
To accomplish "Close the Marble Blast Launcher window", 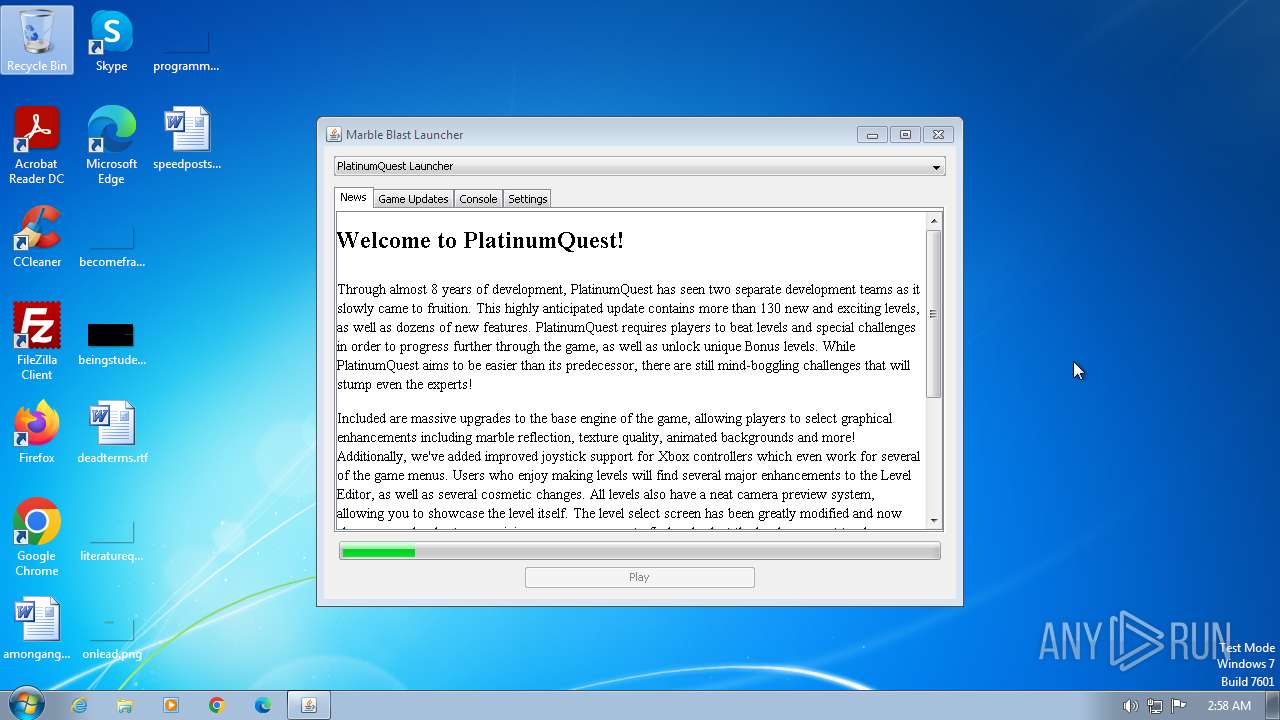I will coord(938,135).
